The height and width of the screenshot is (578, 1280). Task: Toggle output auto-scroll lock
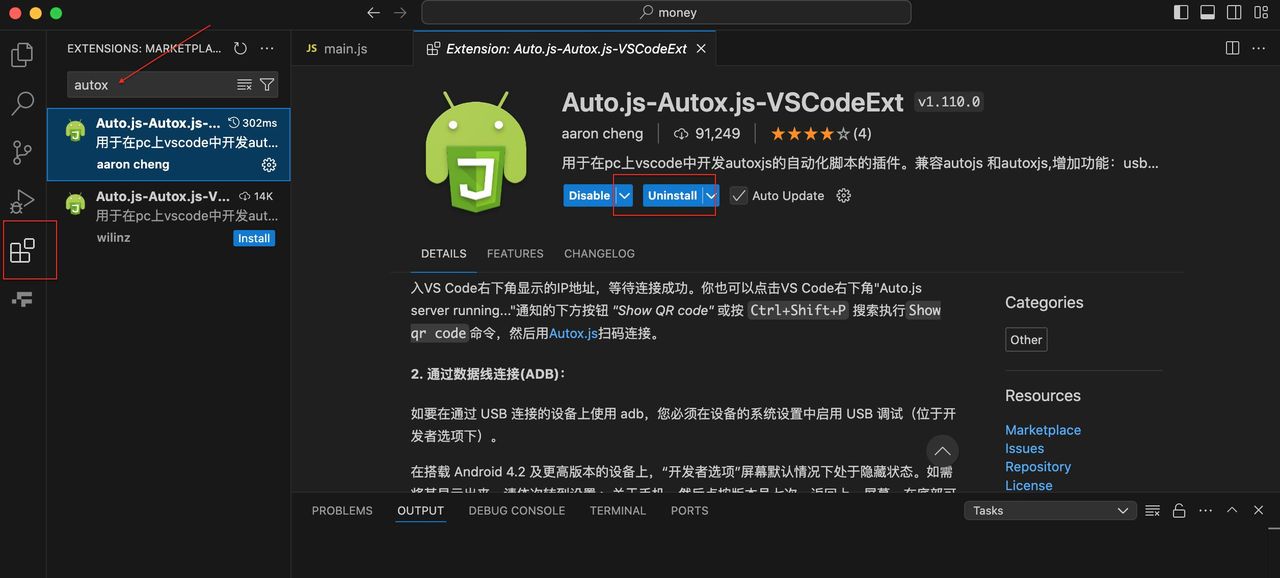(1179, 510)
